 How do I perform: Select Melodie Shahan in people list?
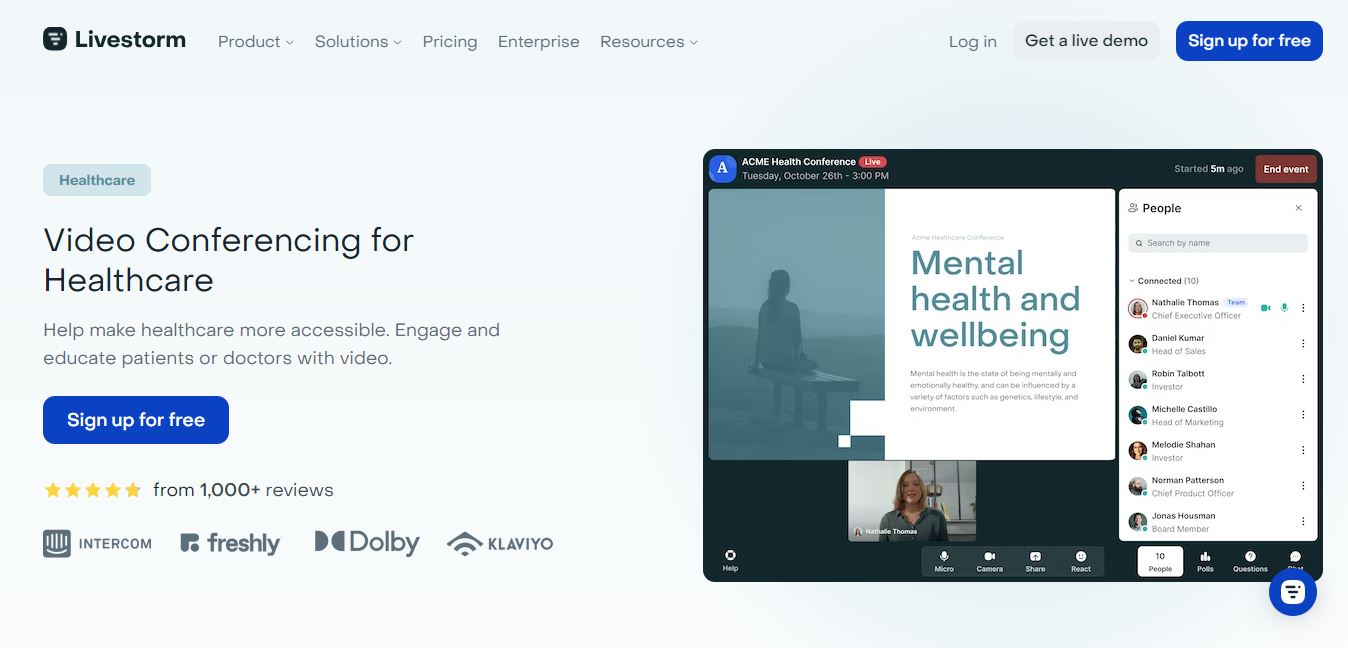coord(1218,451)
